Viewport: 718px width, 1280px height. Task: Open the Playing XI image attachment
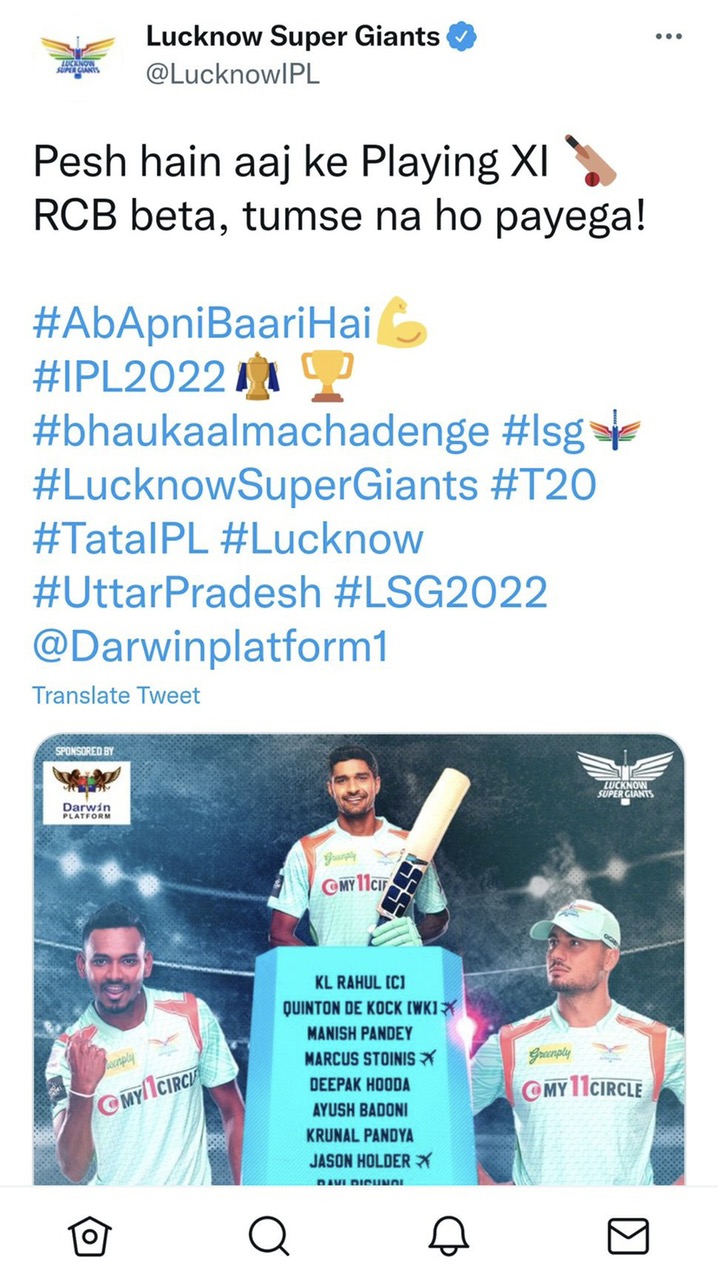coord(359,960)
